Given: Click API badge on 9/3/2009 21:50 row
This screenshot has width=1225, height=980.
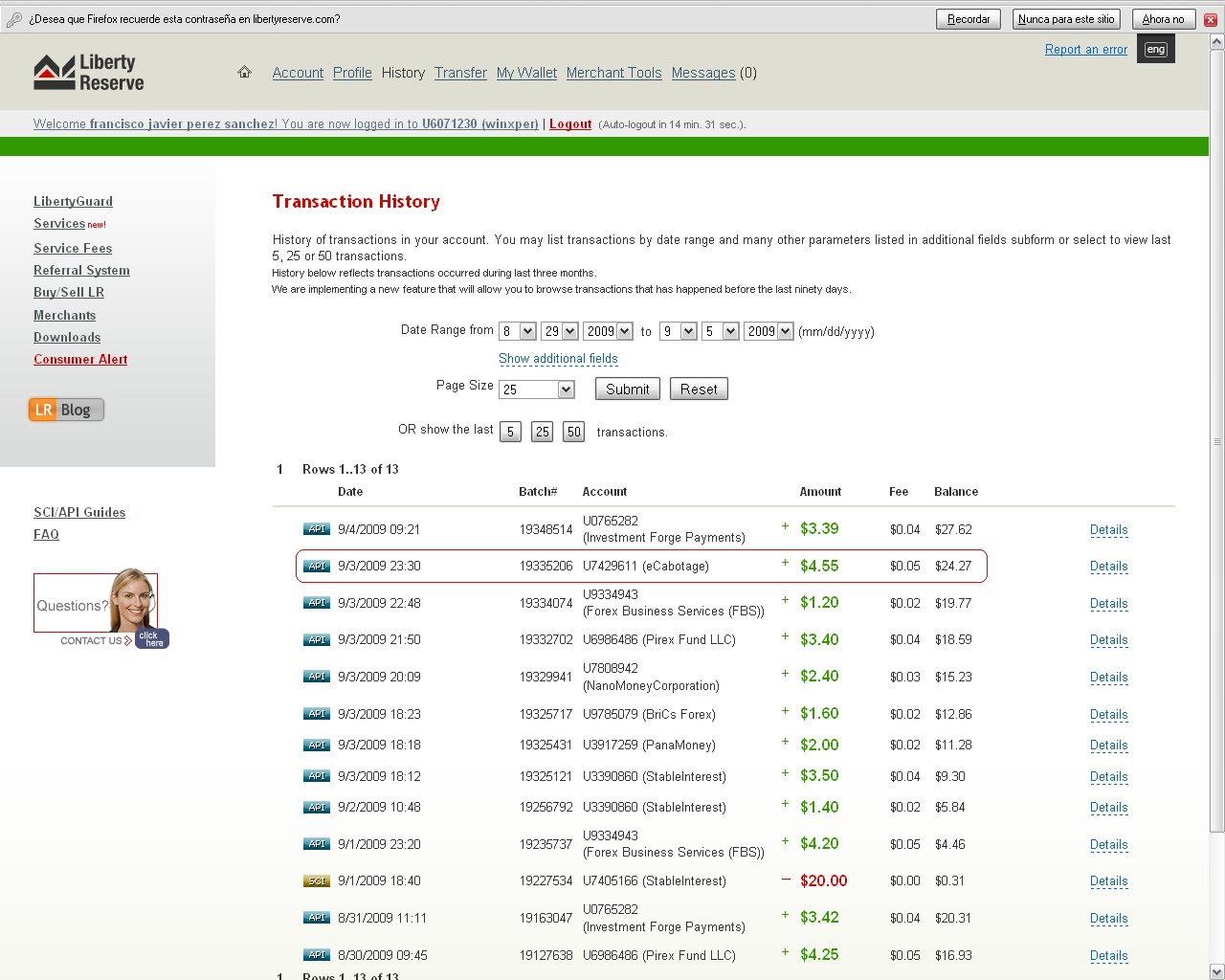Looking at the screenshot, I should [x=317, y=639].
